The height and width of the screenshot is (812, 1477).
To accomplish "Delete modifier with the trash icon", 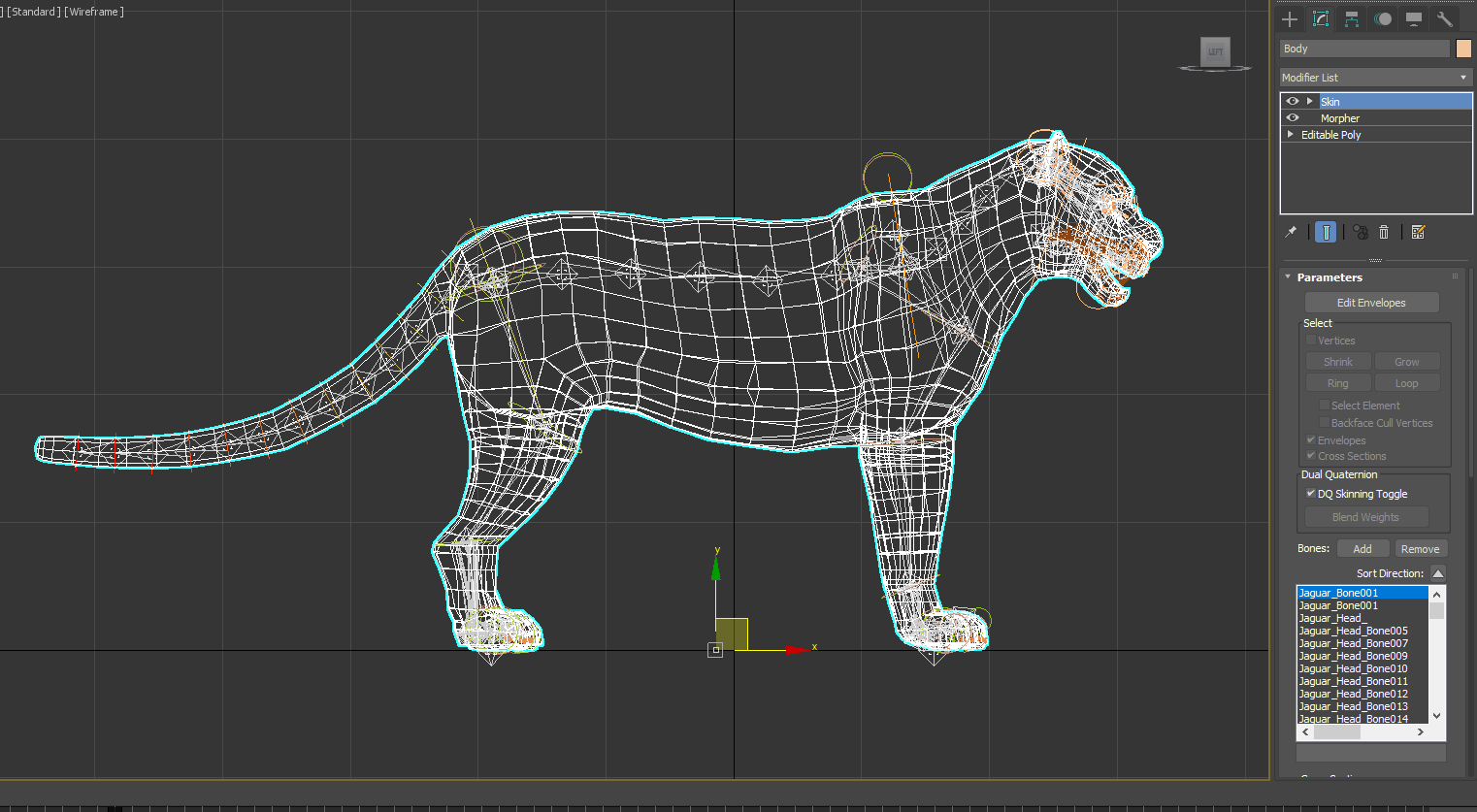I will [1384, 232].
